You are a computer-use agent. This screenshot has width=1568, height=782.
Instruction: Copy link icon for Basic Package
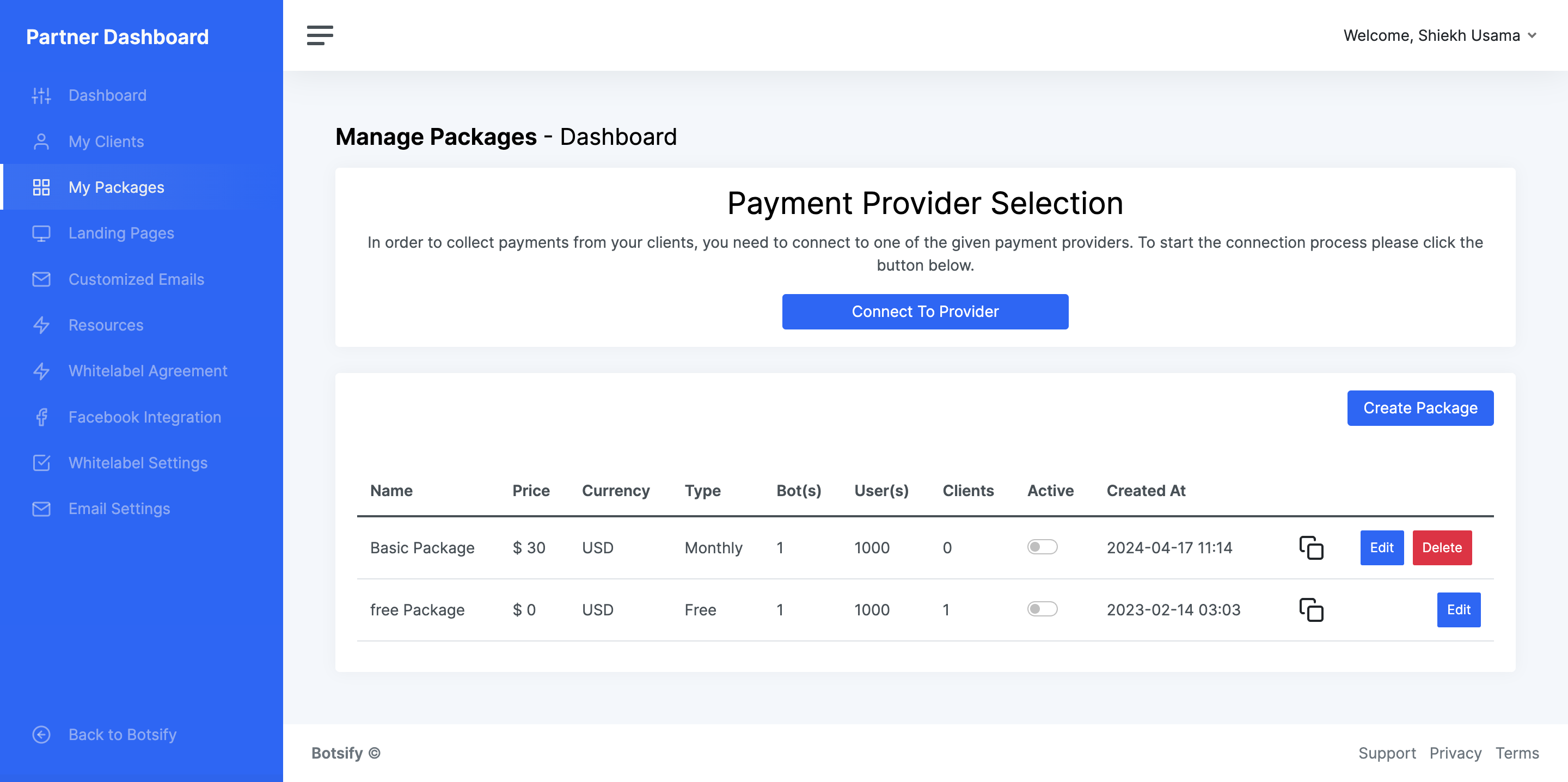tap(1311, 547)
